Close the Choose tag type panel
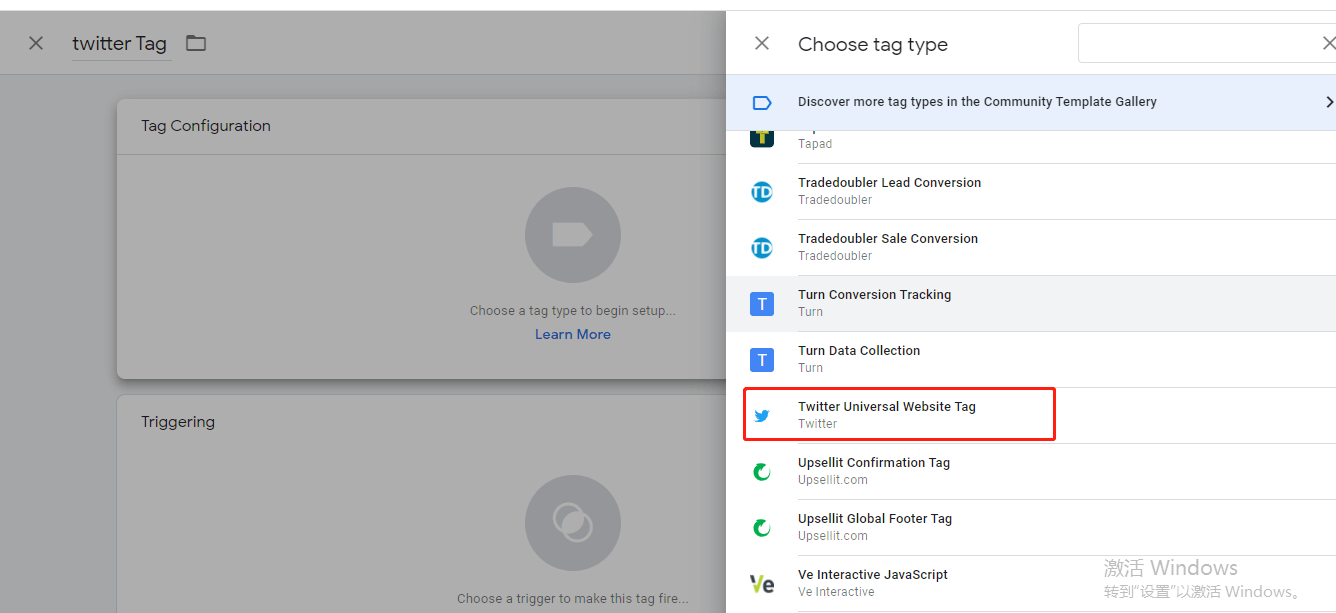The height and width of the screenshot is (613, 1336). click(762, 43)
